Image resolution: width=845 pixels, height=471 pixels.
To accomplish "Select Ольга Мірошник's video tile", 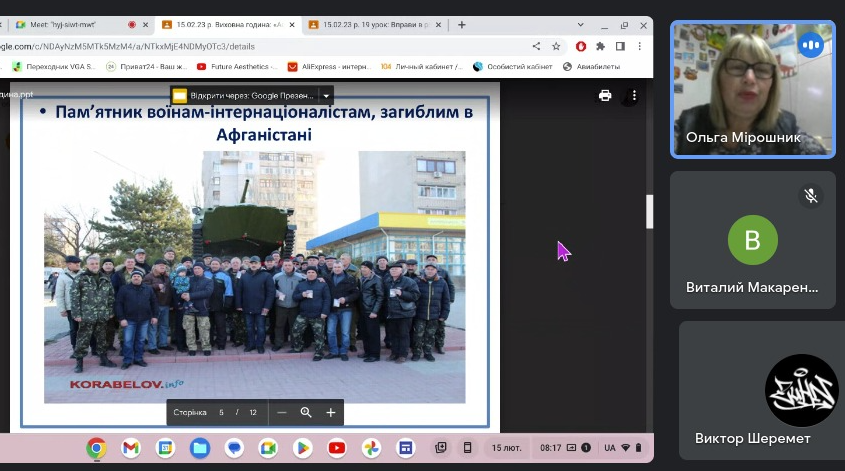I will [x=753, y=89].
